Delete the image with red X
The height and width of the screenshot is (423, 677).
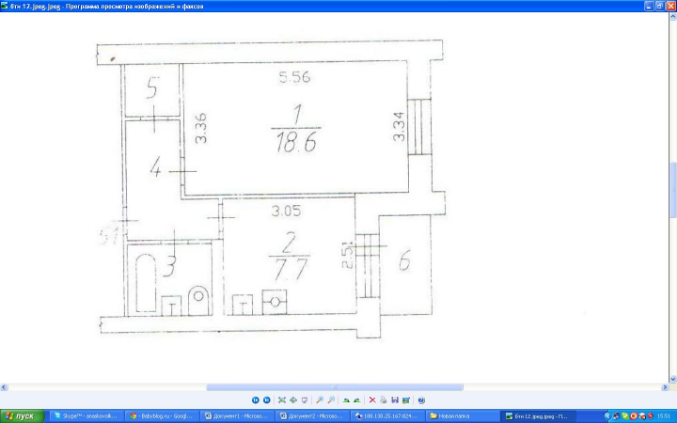coord(372,398)
